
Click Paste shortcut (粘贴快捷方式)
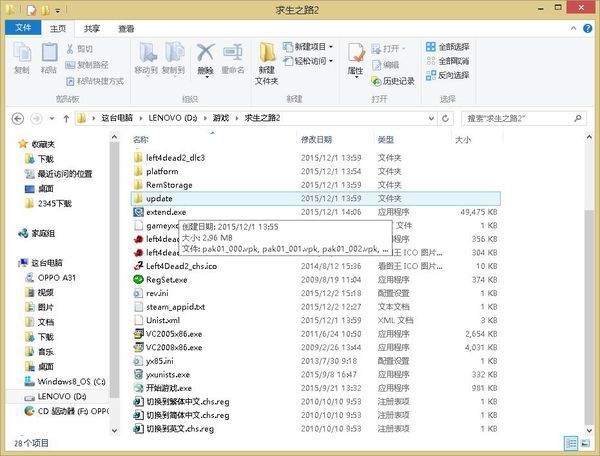[95, 81]
